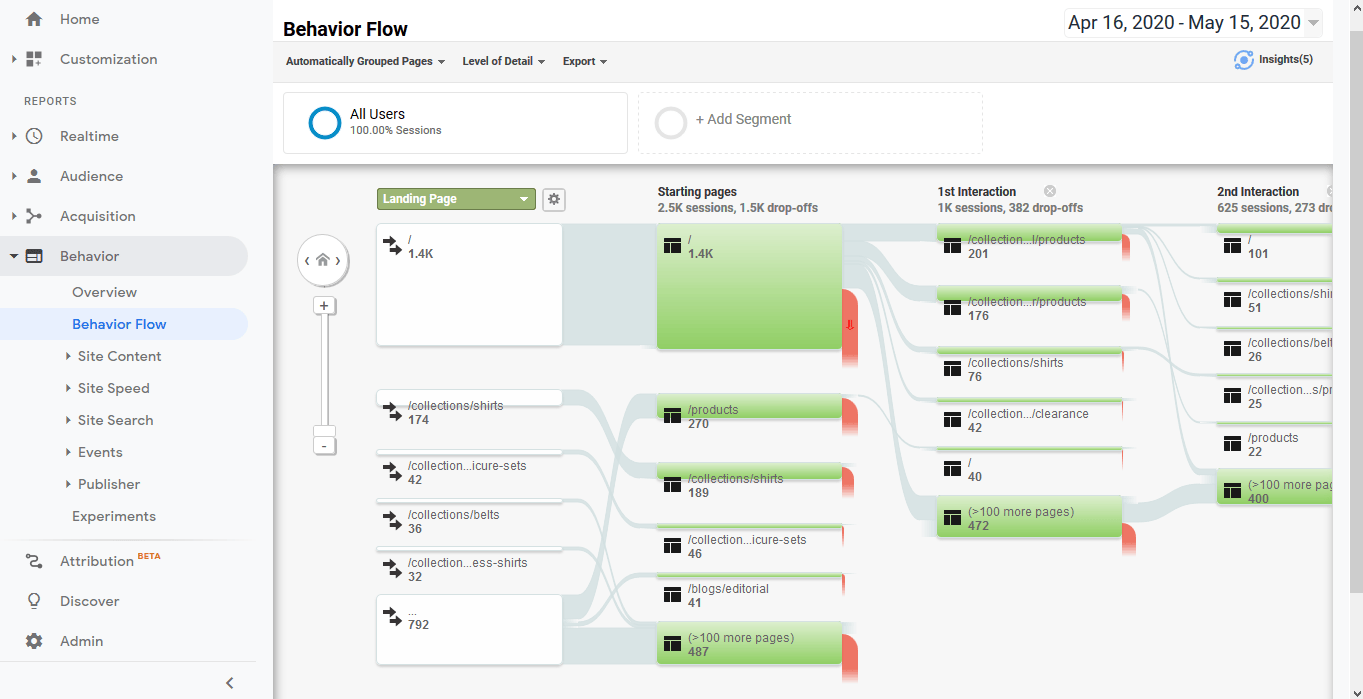
Task: Zoom in with the plus button
Action: pos(323,306)
